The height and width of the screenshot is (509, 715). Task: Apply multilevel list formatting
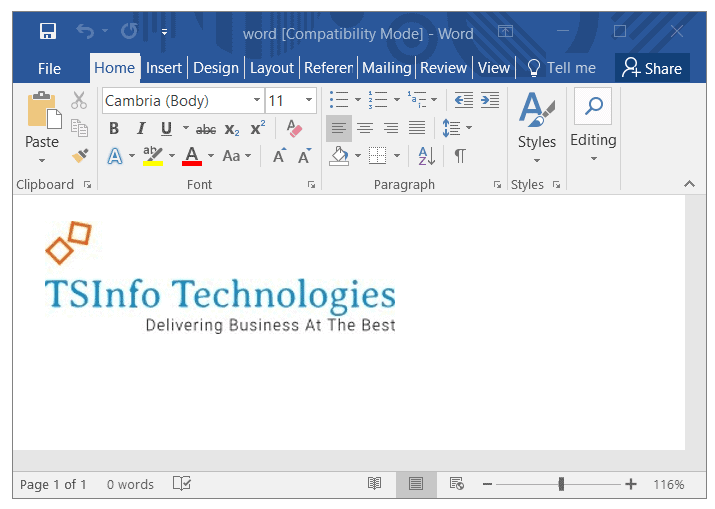pyautogui.click(x=417, y=100)
